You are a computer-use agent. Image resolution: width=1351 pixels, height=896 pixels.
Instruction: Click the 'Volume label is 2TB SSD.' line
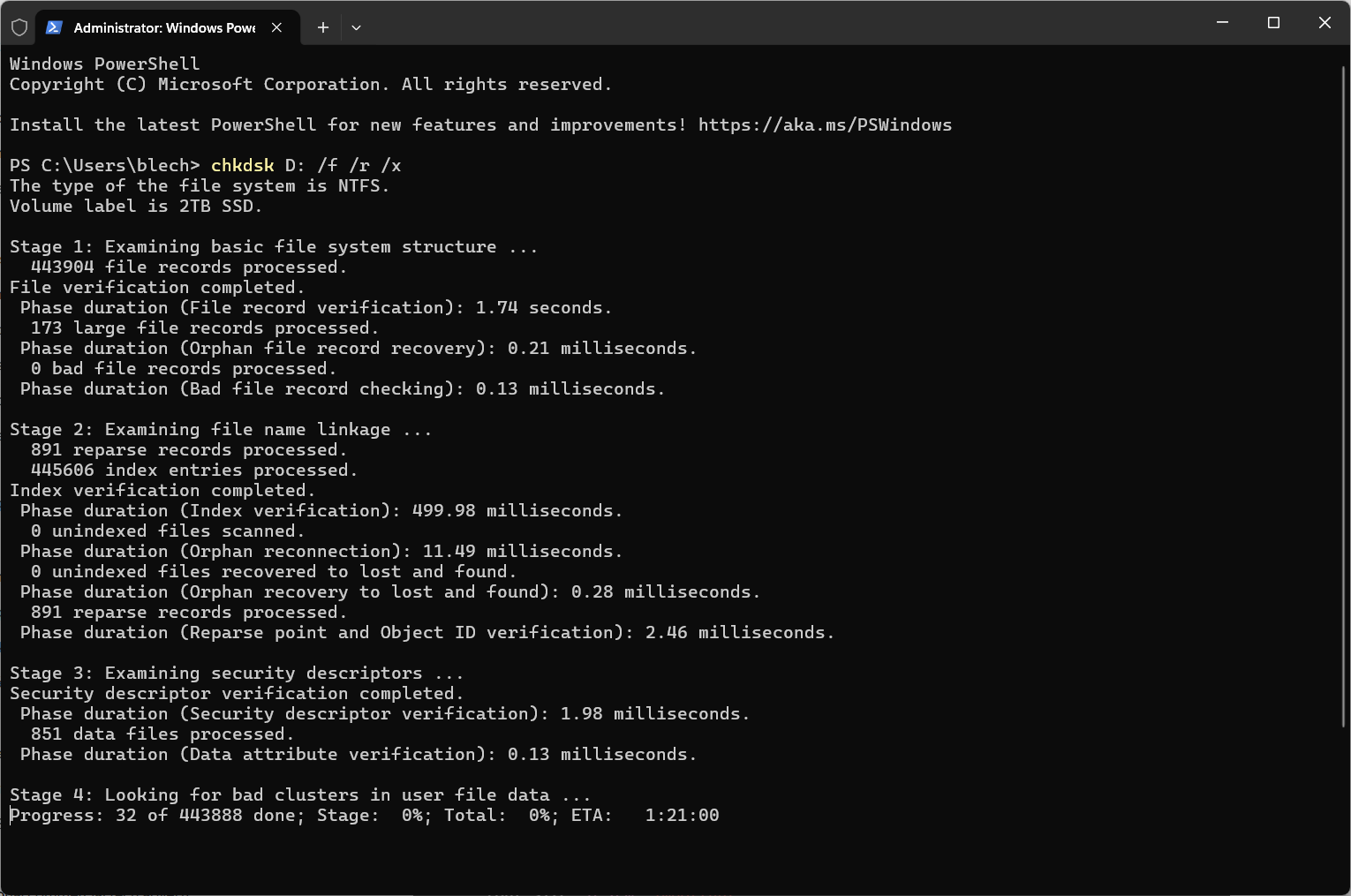[136, 206]
